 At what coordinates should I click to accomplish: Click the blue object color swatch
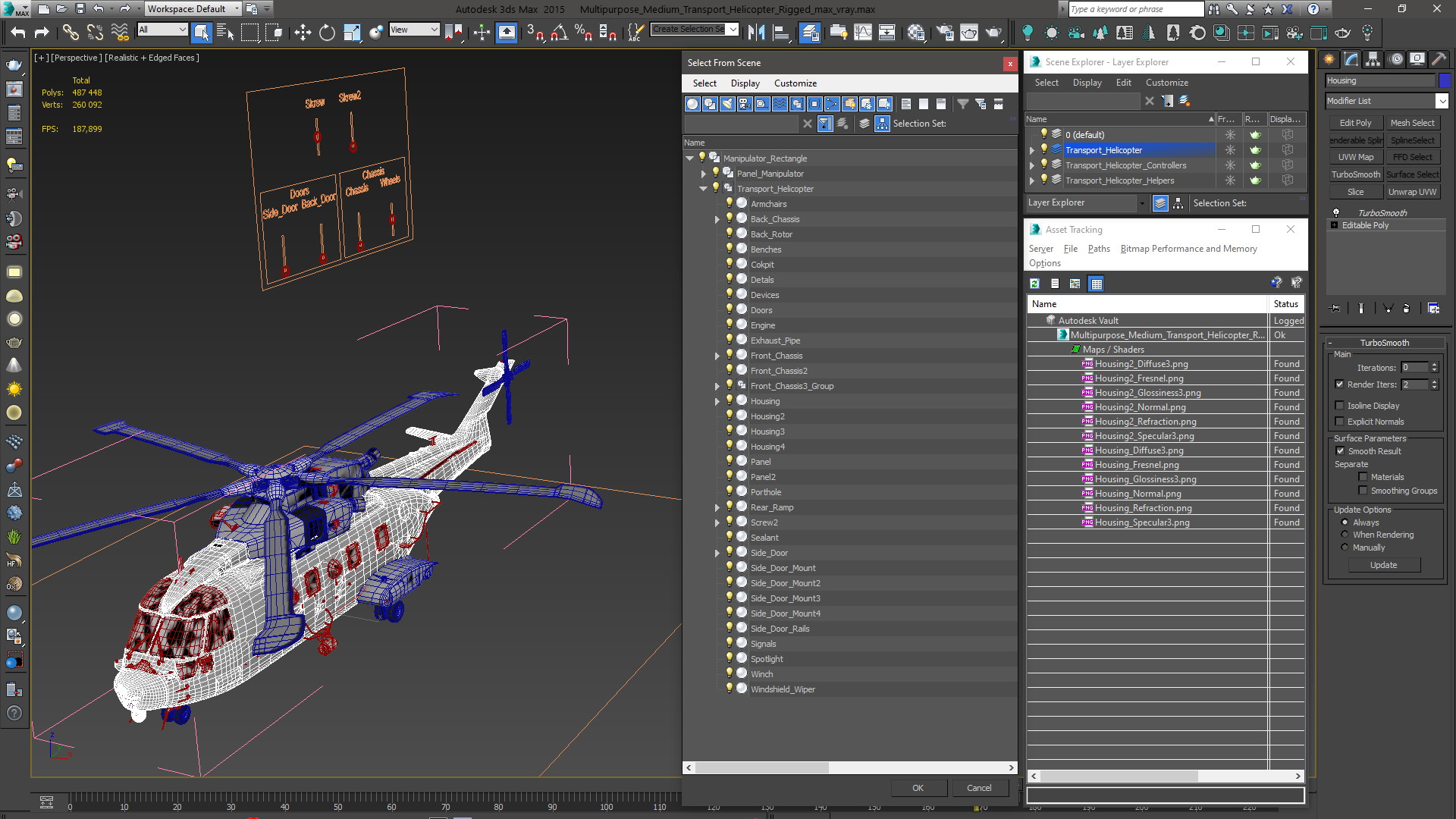[1445, 80]
